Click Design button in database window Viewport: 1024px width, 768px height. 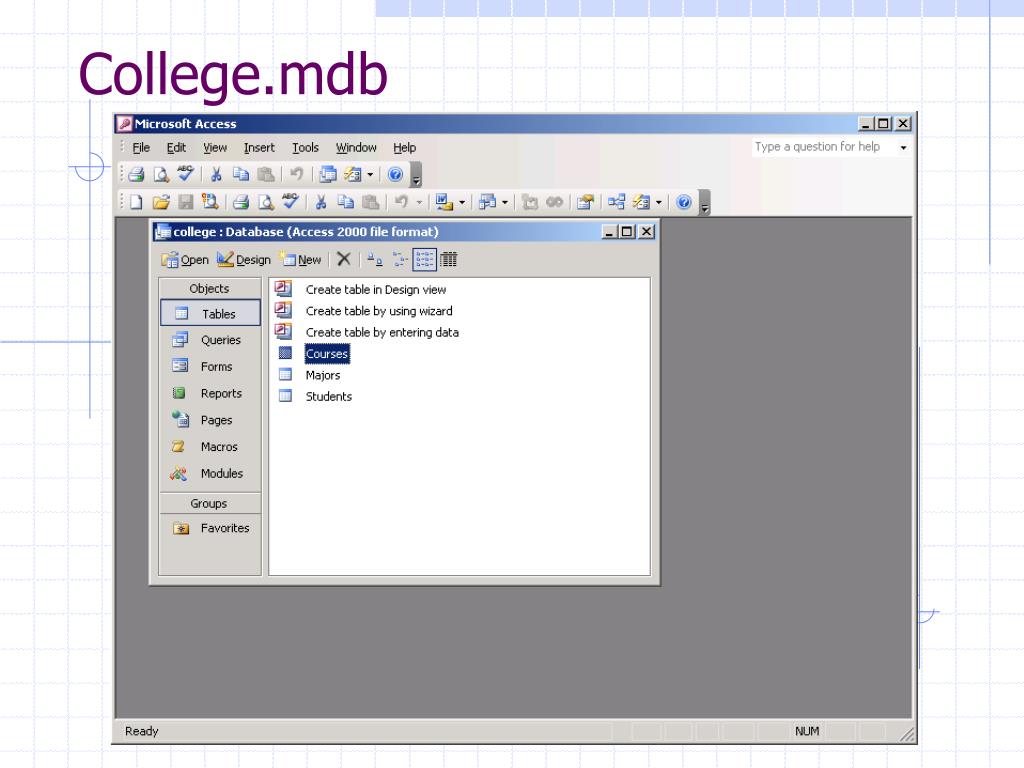click(244, 259)
